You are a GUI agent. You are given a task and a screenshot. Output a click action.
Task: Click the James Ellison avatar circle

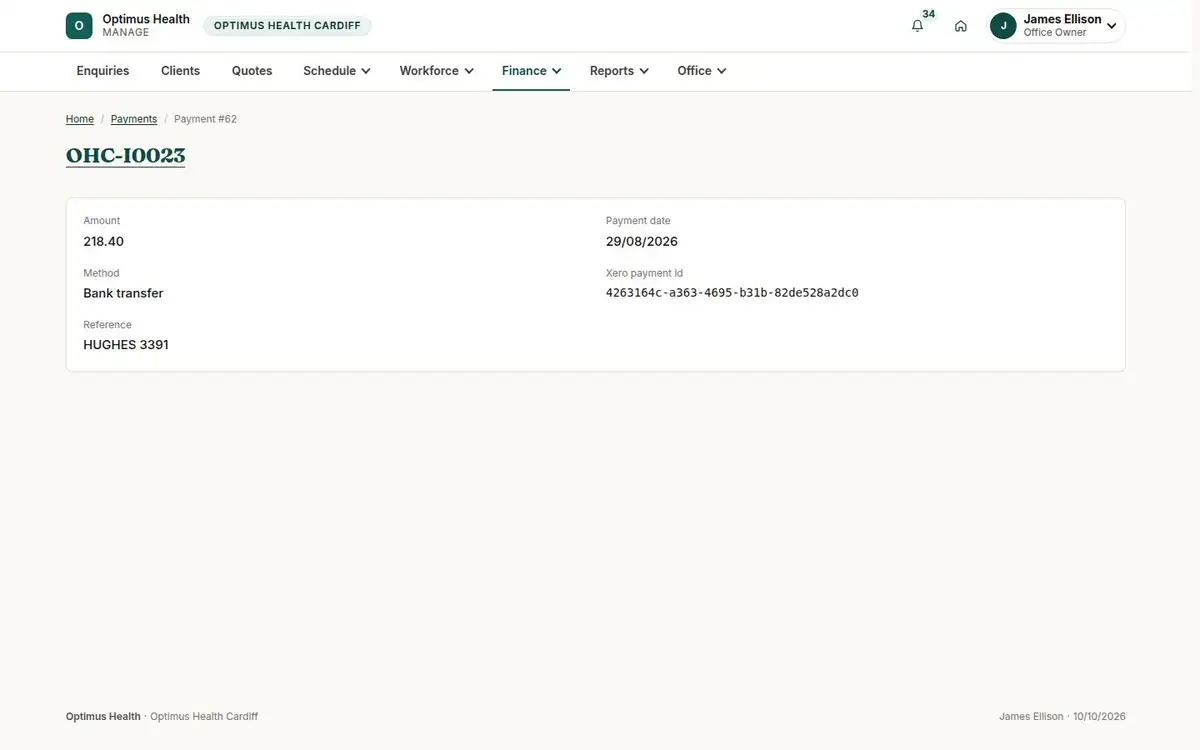(x=1003, y=26)
